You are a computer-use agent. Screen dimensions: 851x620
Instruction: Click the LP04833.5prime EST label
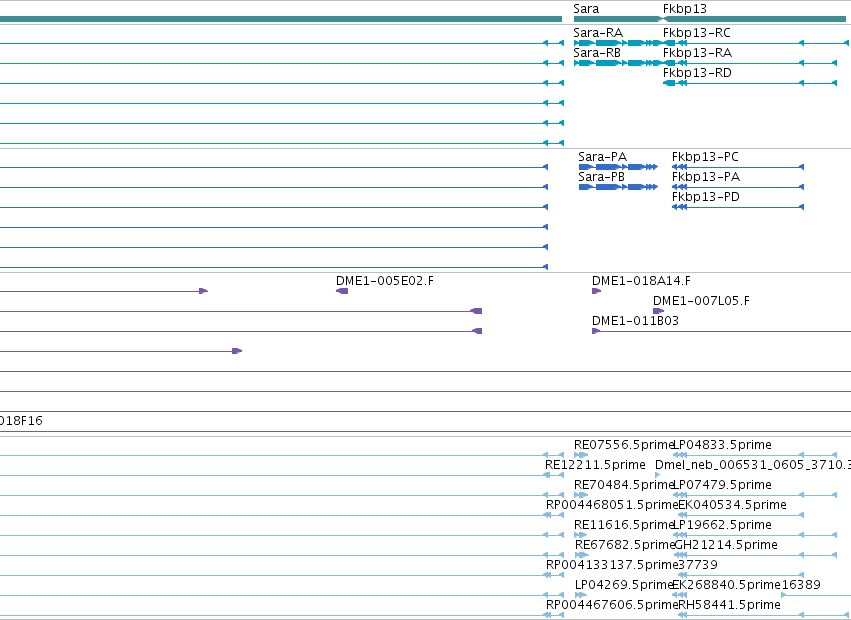[x=722, y=445]
